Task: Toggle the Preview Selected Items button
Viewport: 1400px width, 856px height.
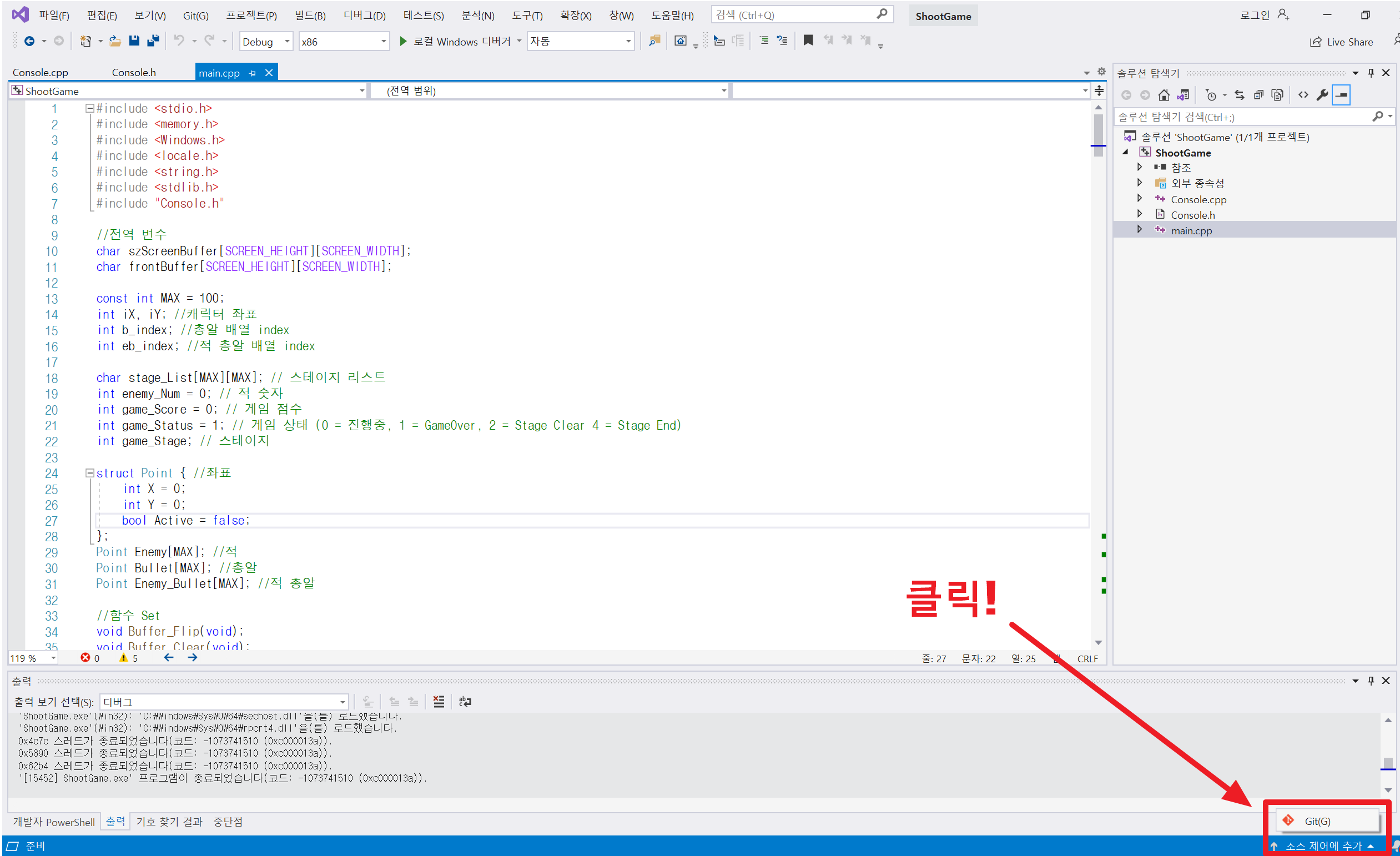Action: click(1342, 95)
